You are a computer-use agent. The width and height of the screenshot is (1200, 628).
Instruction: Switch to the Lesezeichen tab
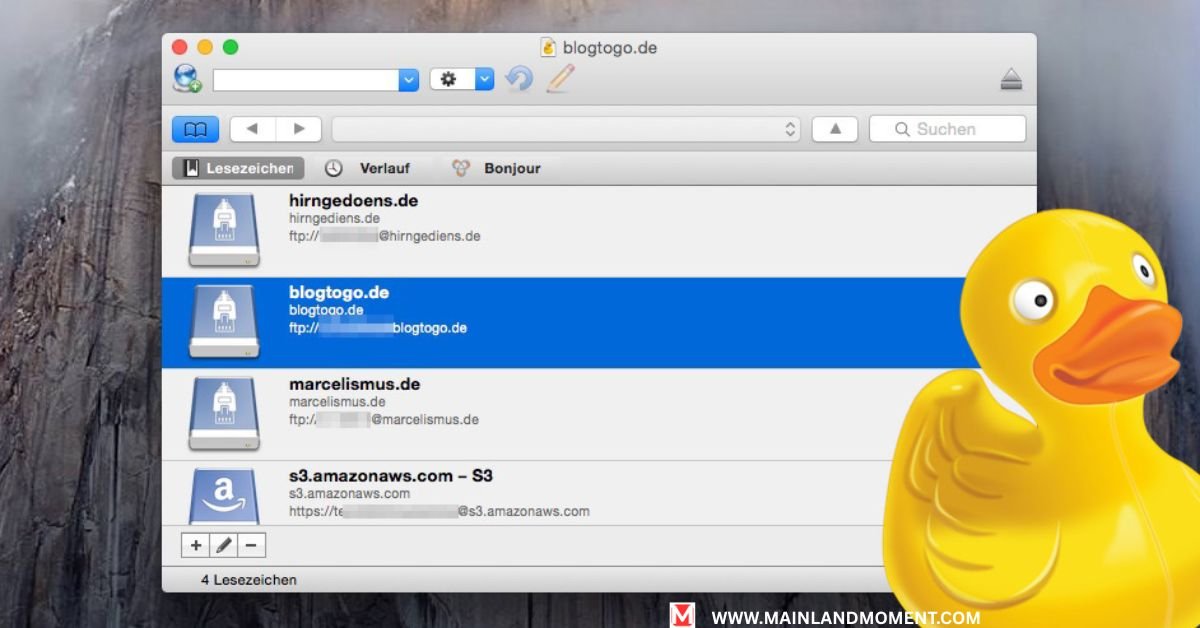tap(239, 168)
